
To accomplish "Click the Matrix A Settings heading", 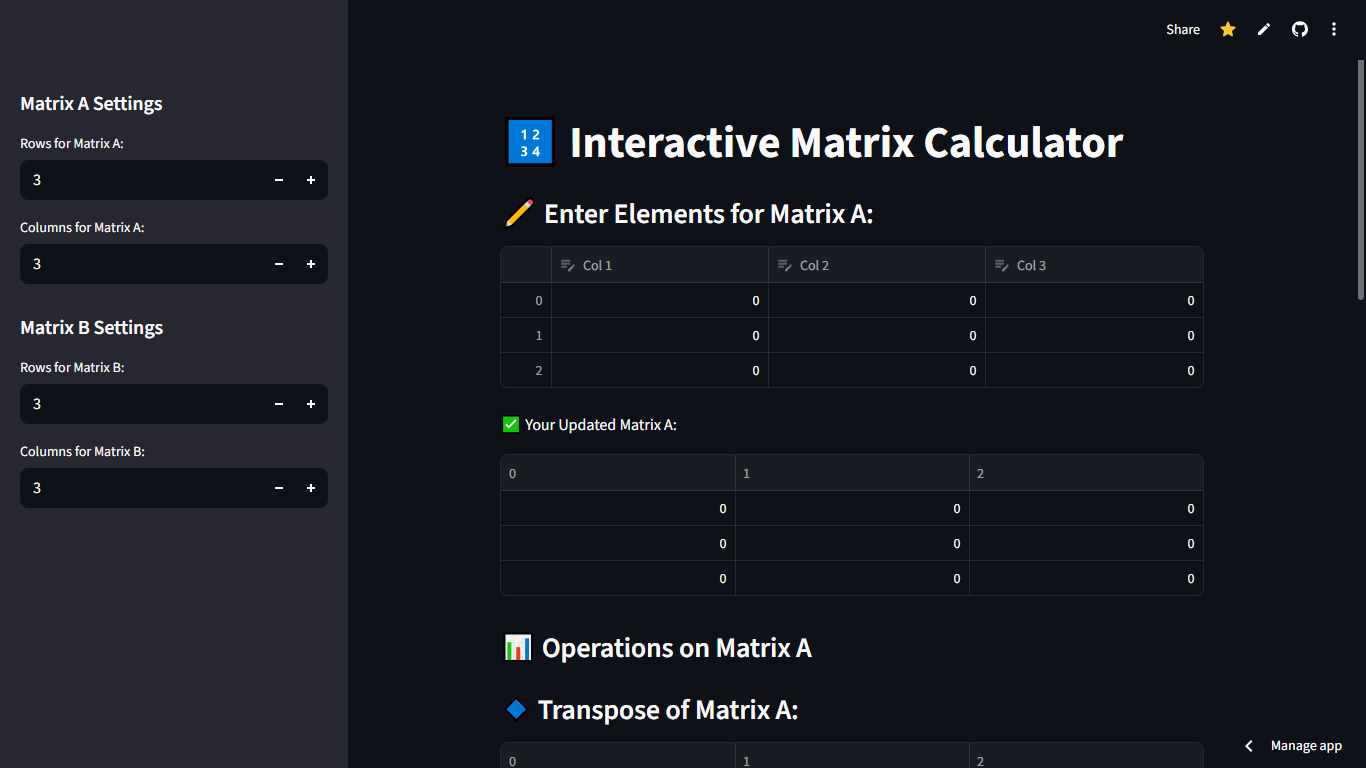I will click(91, 104).
